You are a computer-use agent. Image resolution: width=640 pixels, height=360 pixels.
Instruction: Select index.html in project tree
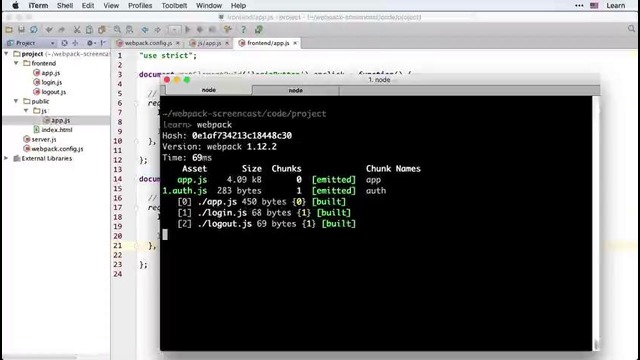pos(53,130)
